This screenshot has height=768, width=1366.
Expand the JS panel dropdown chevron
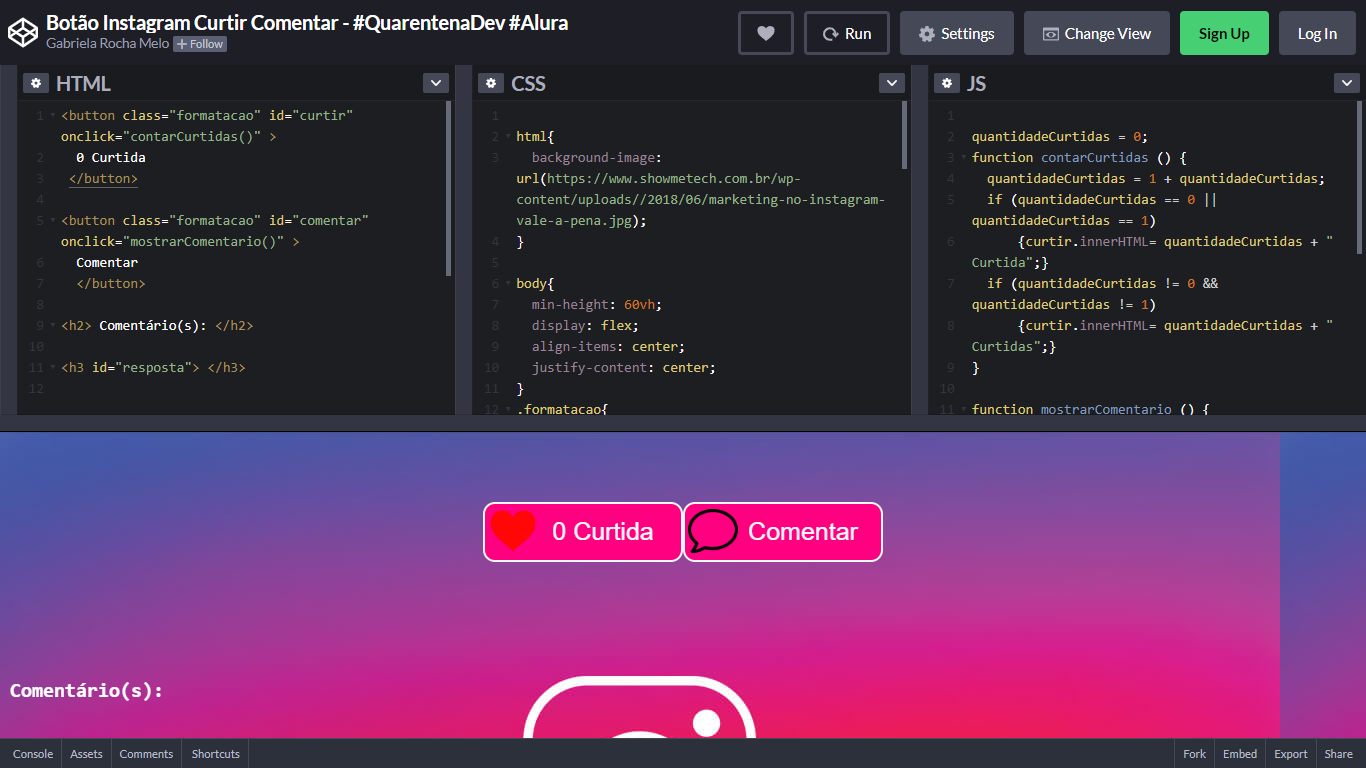tap(1346, 83)
